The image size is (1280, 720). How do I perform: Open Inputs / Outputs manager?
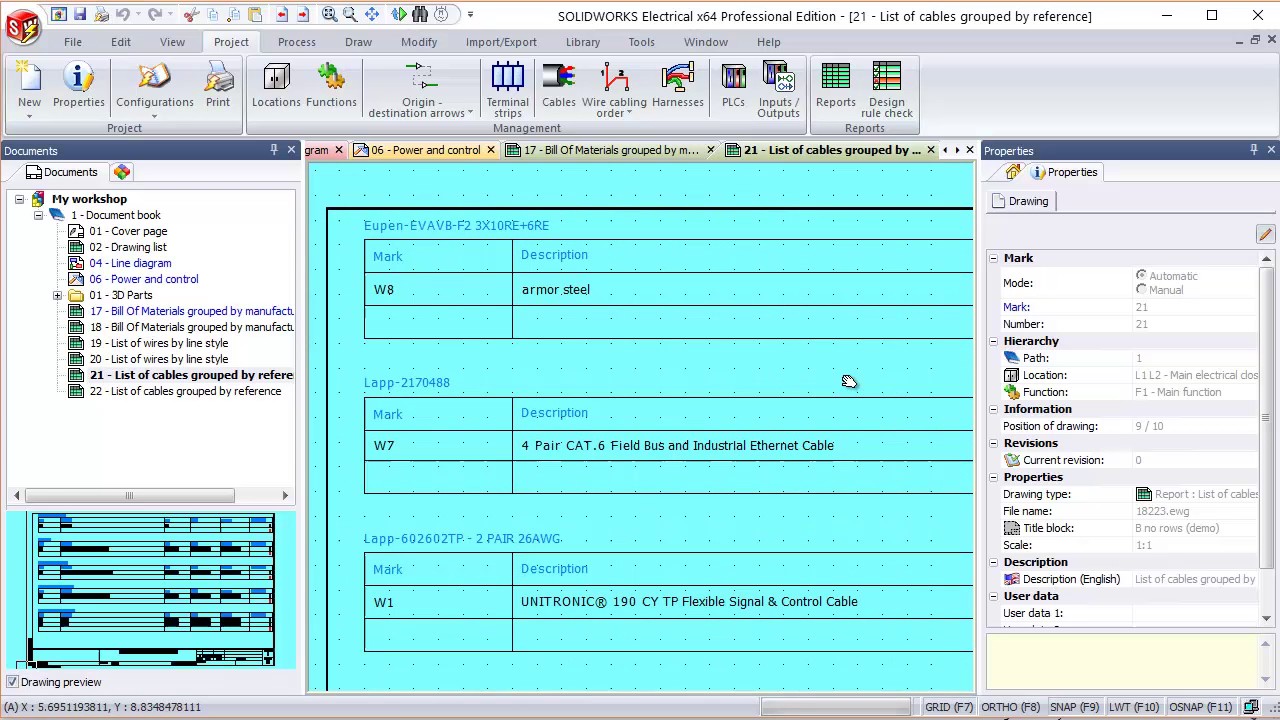(x=778, y=90)
